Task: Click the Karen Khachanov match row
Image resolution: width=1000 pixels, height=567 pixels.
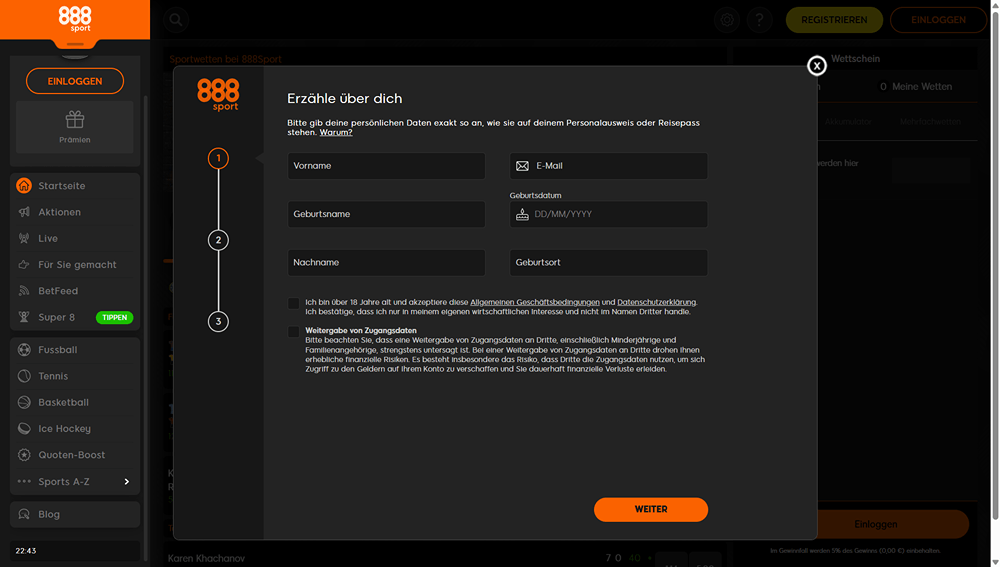Action: coord(445,558)
